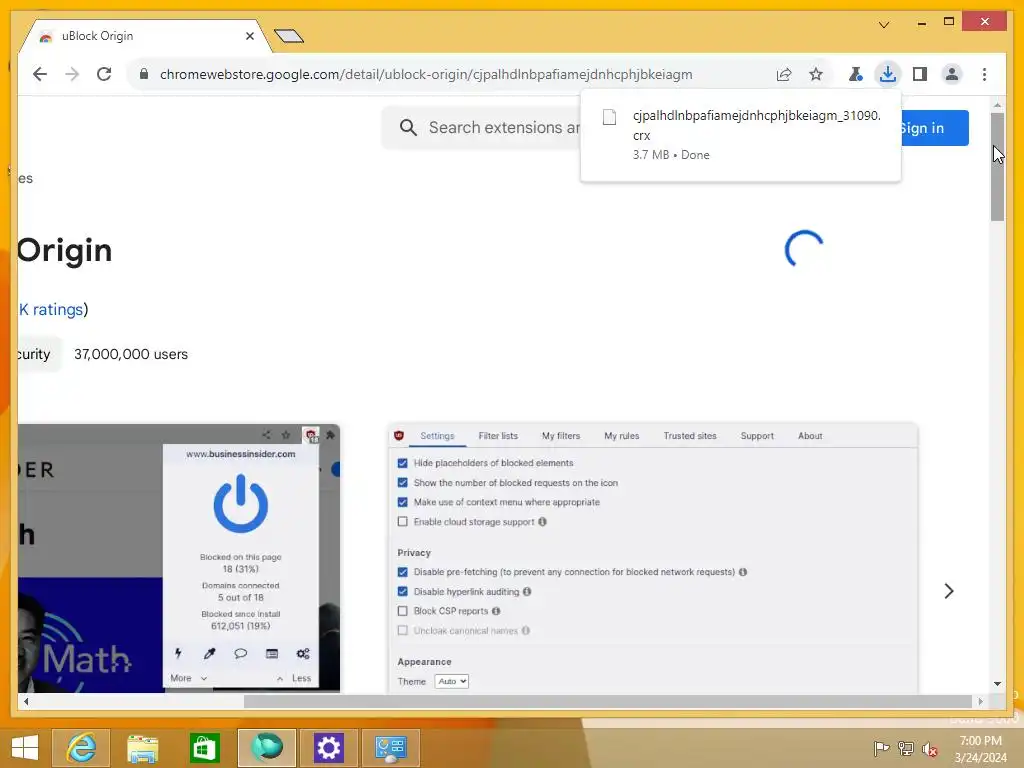Click the blue power button in screenshot
Image resolution: width=1024 pixels, height=768 pixels.
(x=240, y=504)
